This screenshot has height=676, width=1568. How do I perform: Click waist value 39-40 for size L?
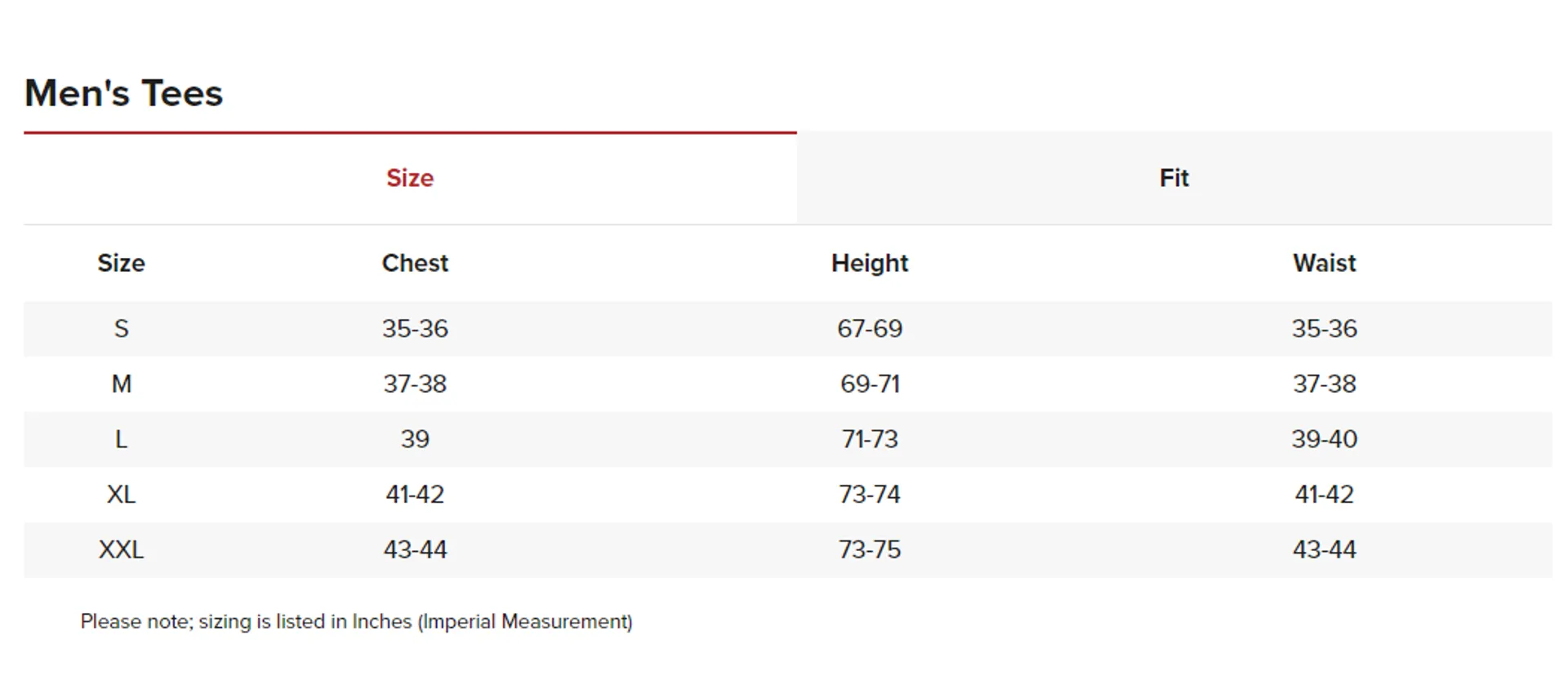click(1324, 439)
